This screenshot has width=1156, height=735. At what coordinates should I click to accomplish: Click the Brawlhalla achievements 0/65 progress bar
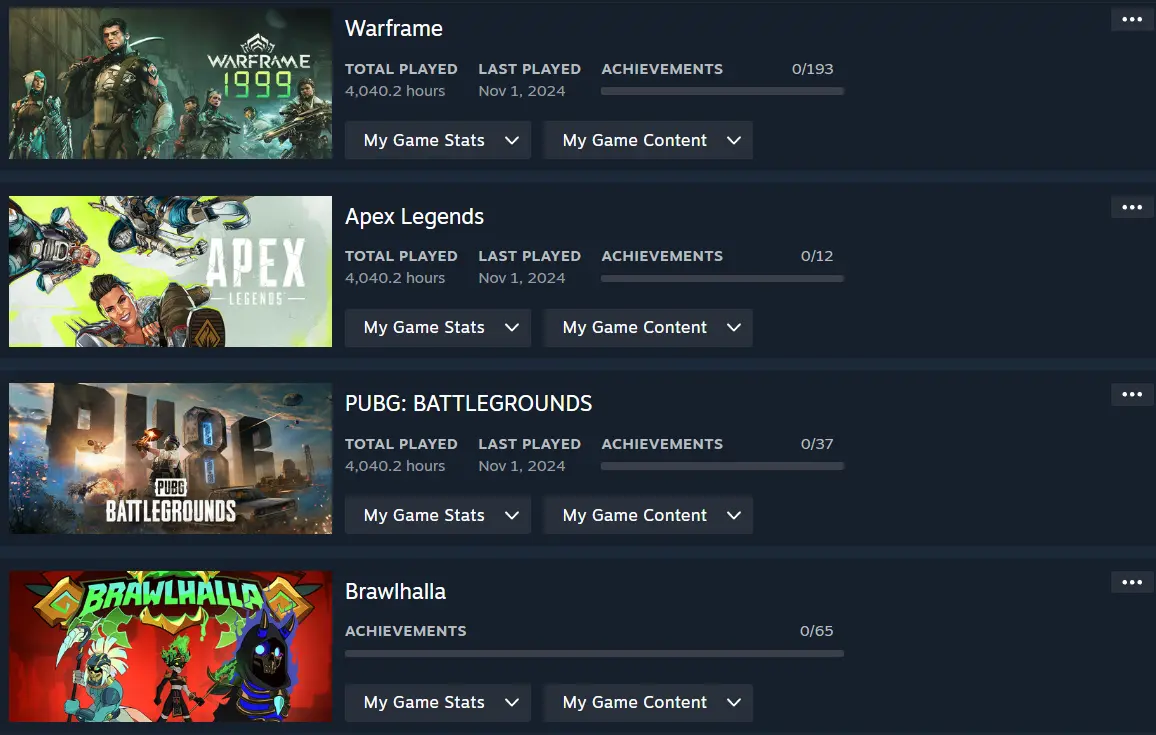point(594,654)
